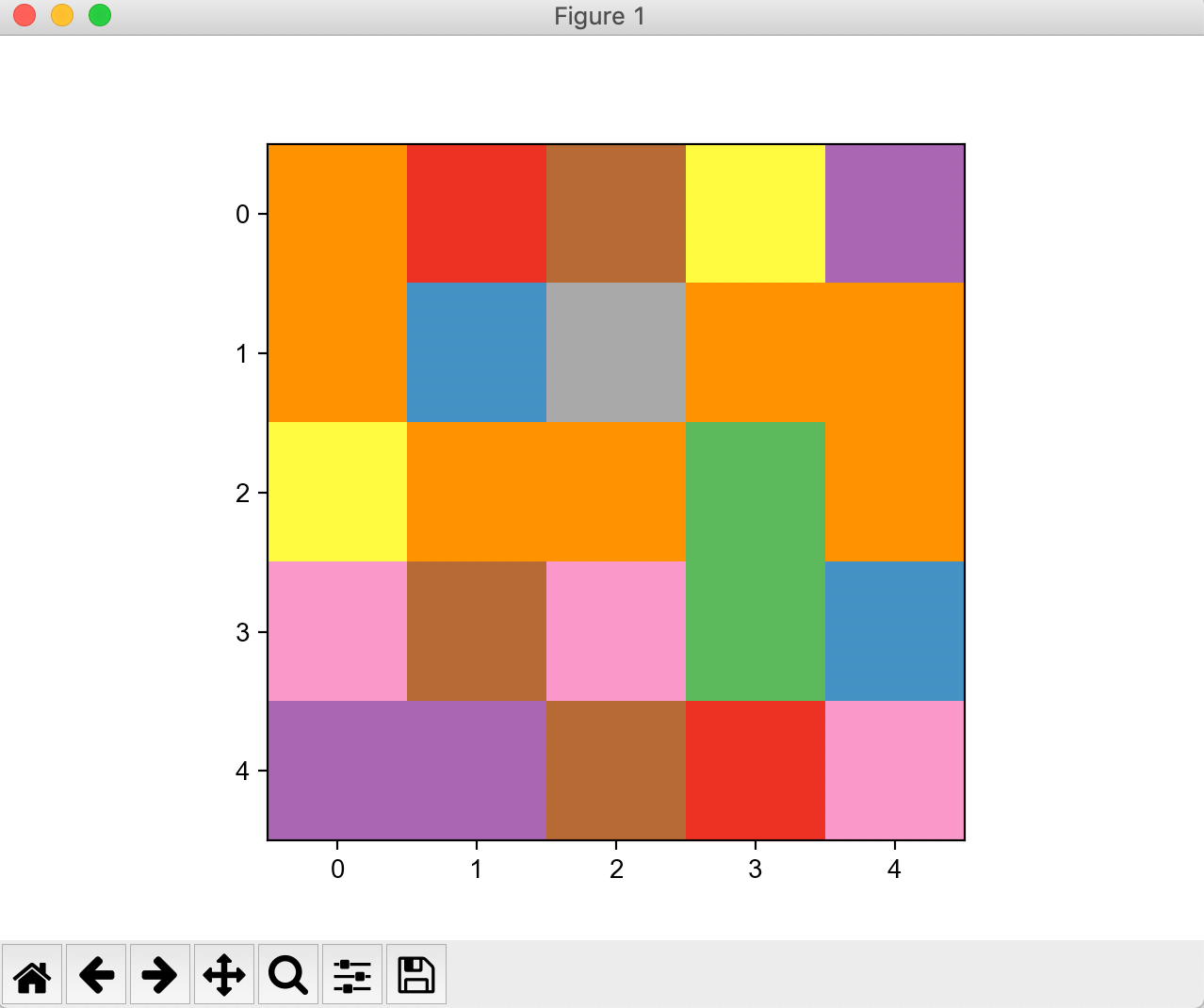Click the red cell in the top row
1204x1008 pixels.
477,214
